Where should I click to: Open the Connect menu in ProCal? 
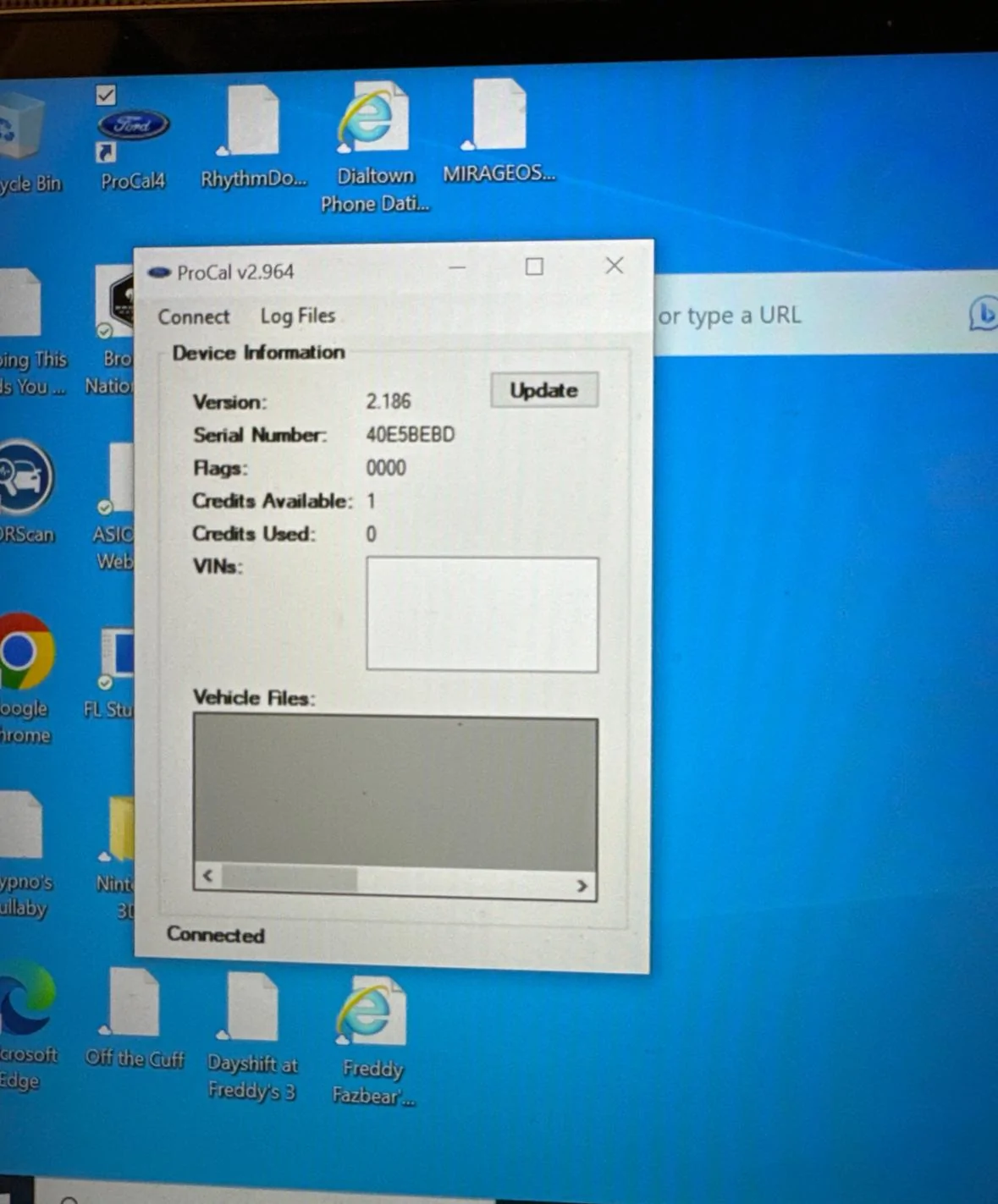coord(194,316)
